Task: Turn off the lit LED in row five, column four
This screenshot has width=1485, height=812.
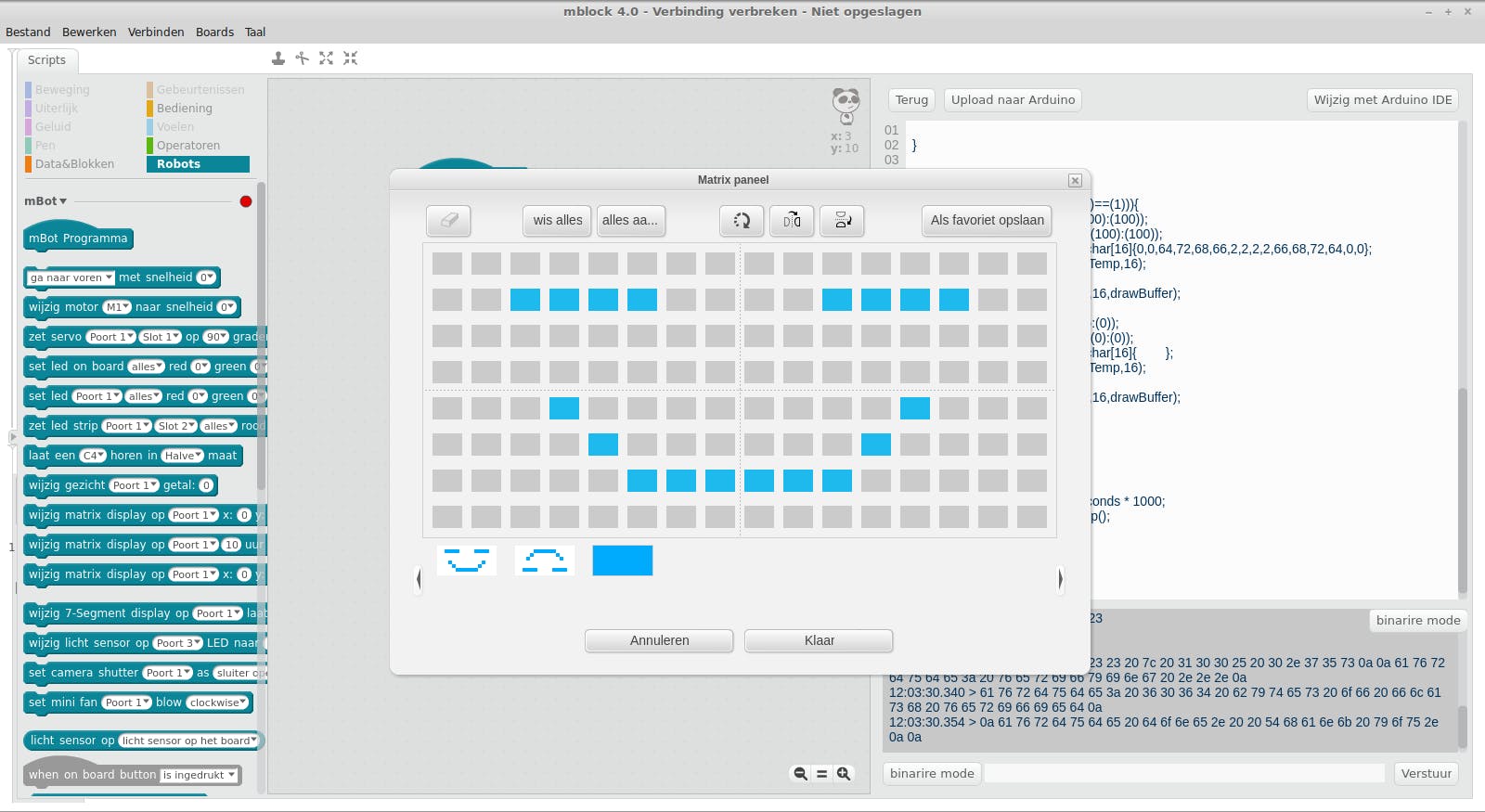Action: click(564, 408)
